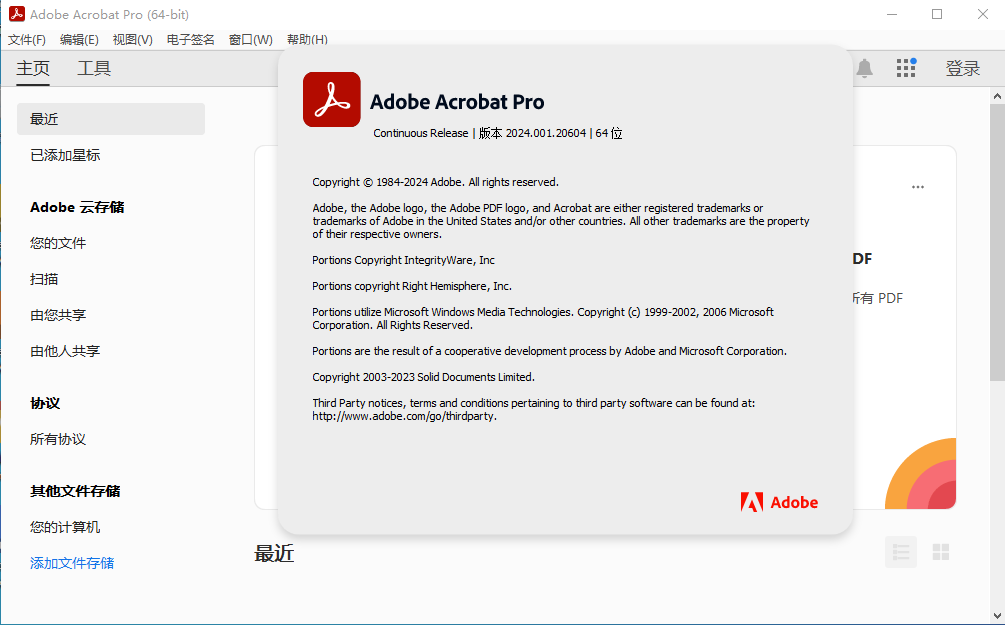
Task: Open the Adobe apps grid icon
Action: click(x=906, y=68)
